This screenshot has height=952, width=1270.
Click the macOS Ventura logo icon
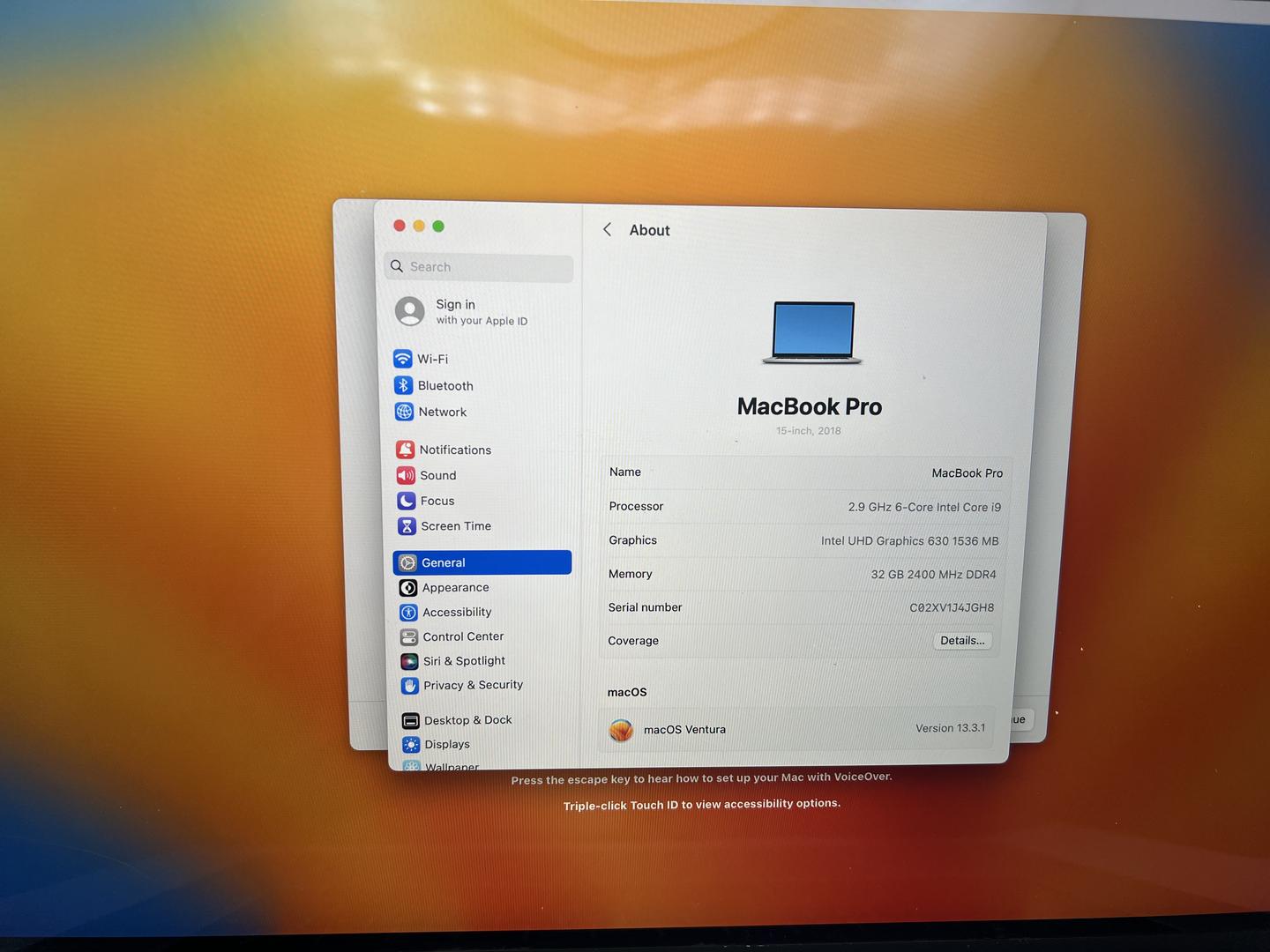tap(621, 730)
